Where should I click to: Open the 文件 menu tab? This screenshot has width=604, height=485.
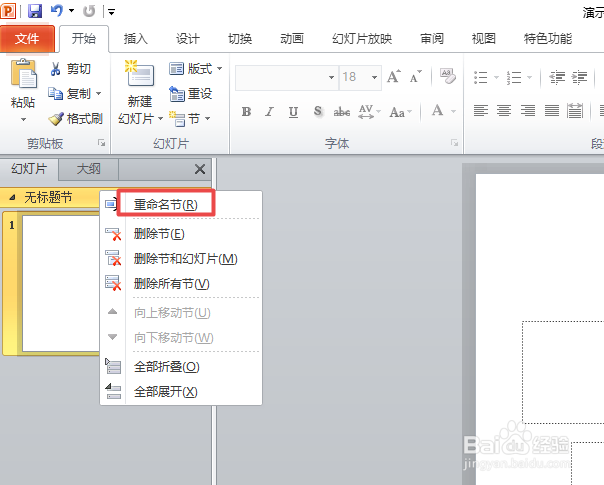coord(27,39)
